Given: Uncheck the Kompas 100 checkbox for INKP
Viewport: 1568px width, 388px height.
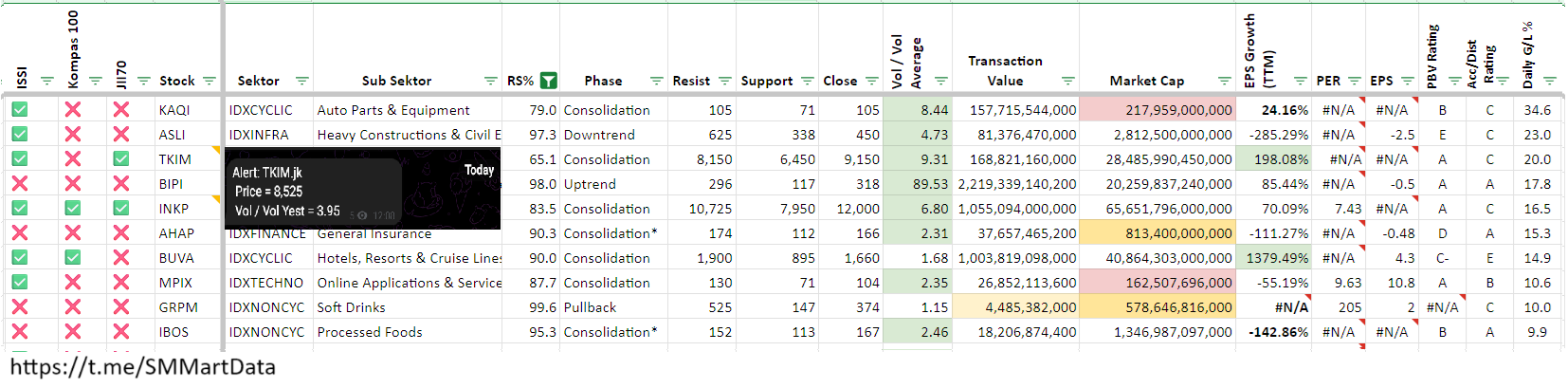Looking at the screenshot, I should tap(73, 209).
